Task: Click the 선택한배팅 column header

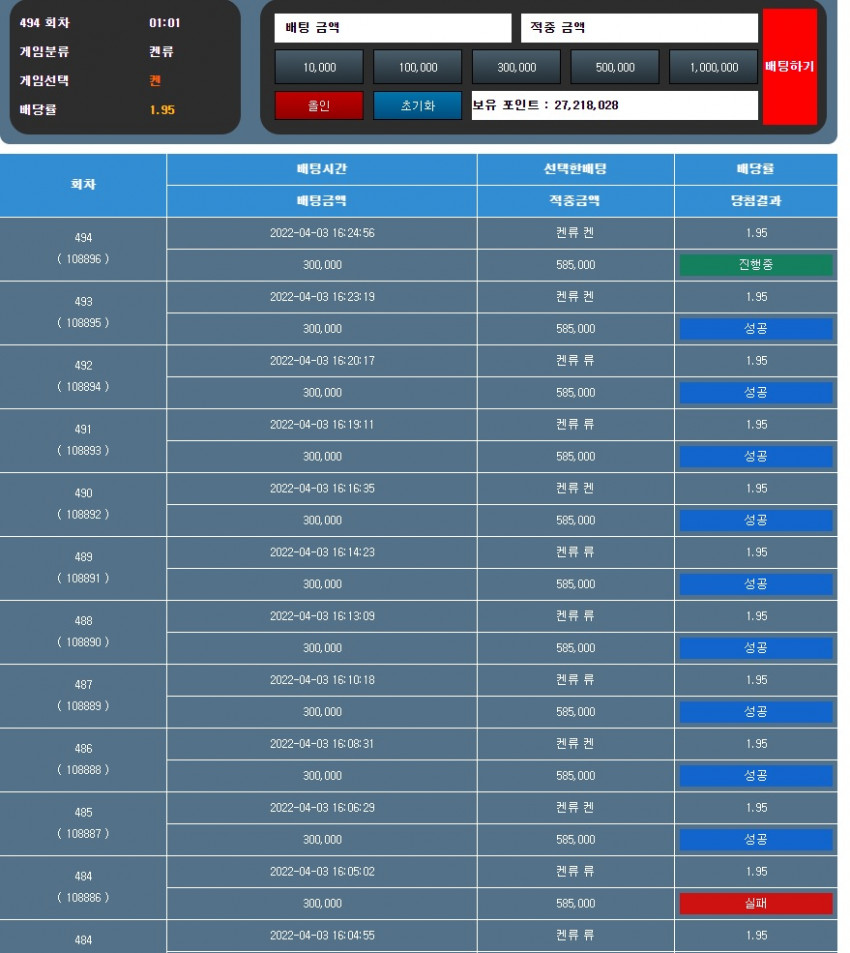Action: coord(575,169)
